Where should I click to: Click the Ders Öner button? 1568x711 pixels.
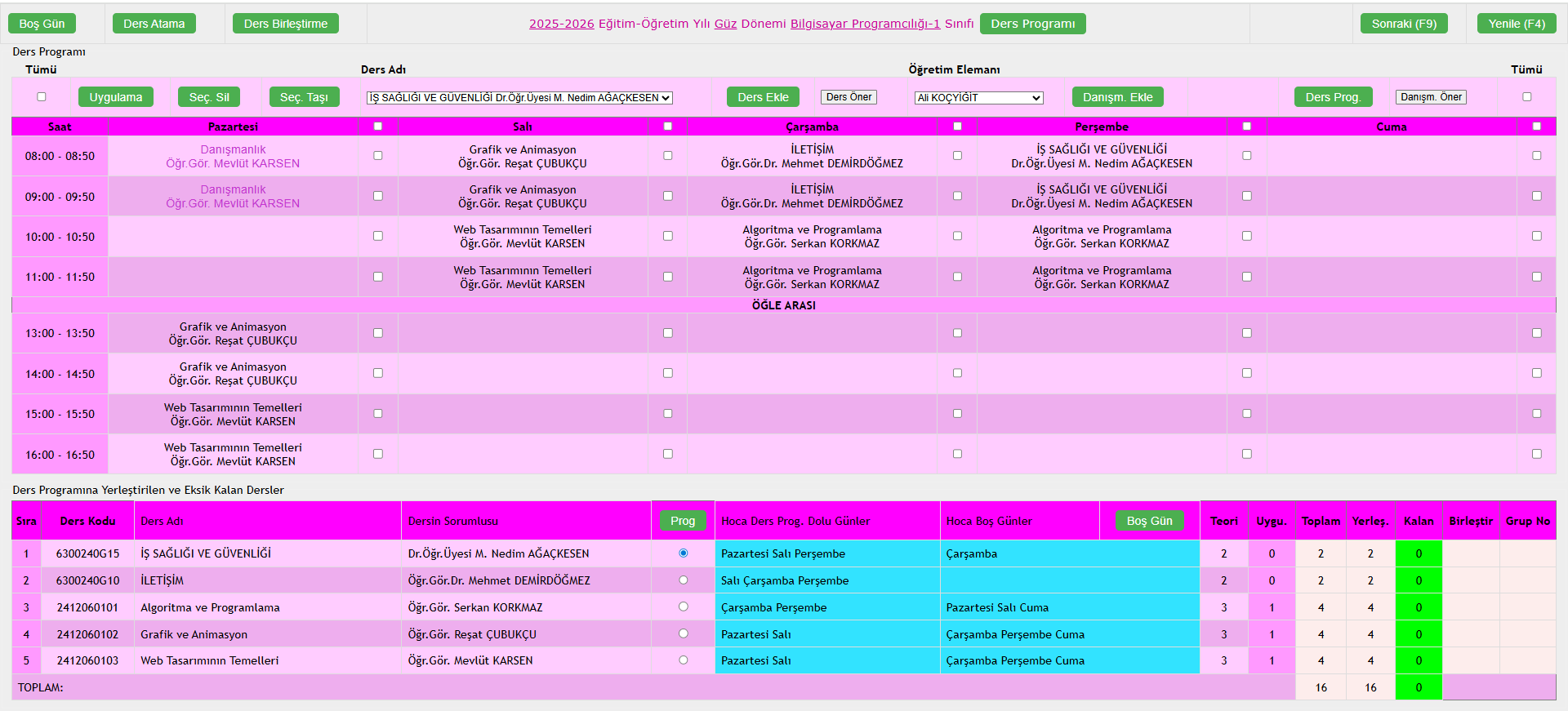[x=849, y=97]
